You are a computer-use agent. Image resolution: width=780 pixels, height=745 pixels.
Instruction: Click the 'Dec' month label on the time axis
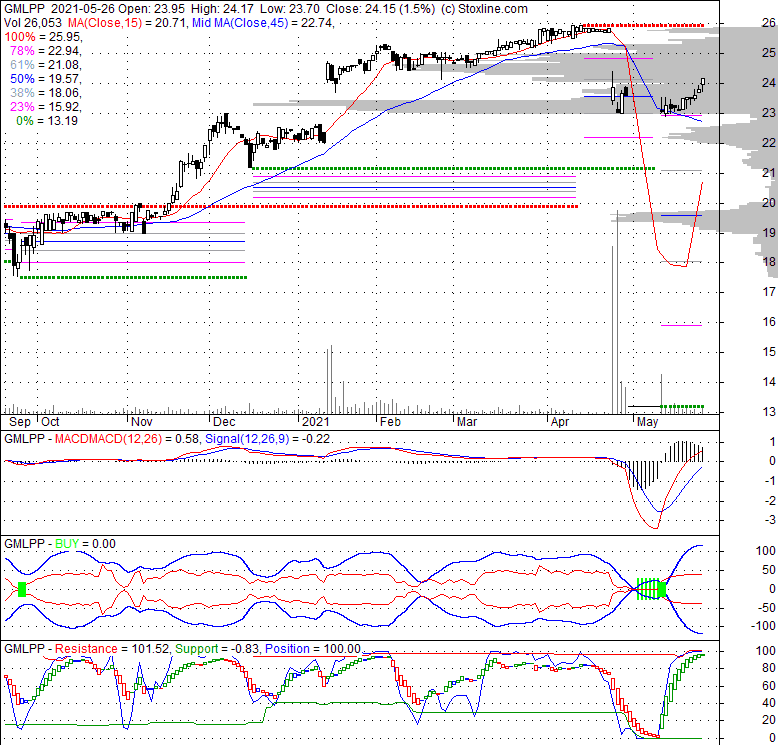pyautogui.click(x=224, y=422)
